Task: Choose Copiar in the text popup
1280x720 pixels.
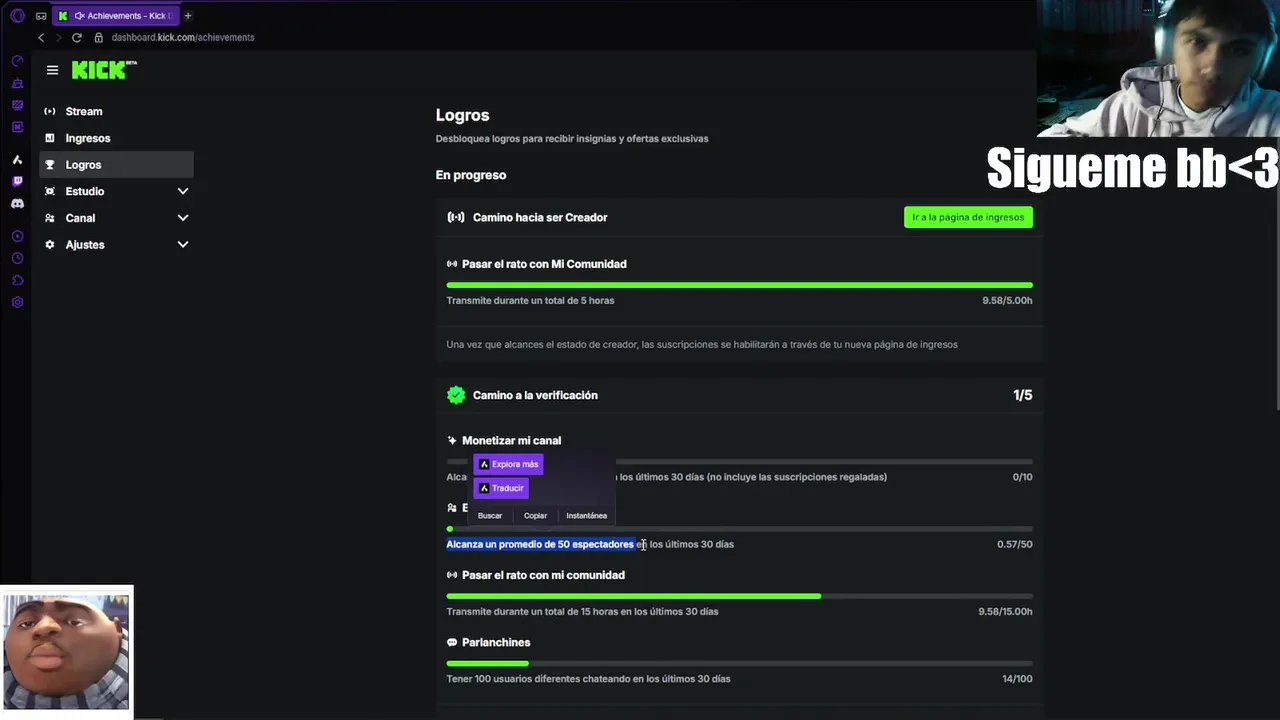Action: (x=535, y=516)
